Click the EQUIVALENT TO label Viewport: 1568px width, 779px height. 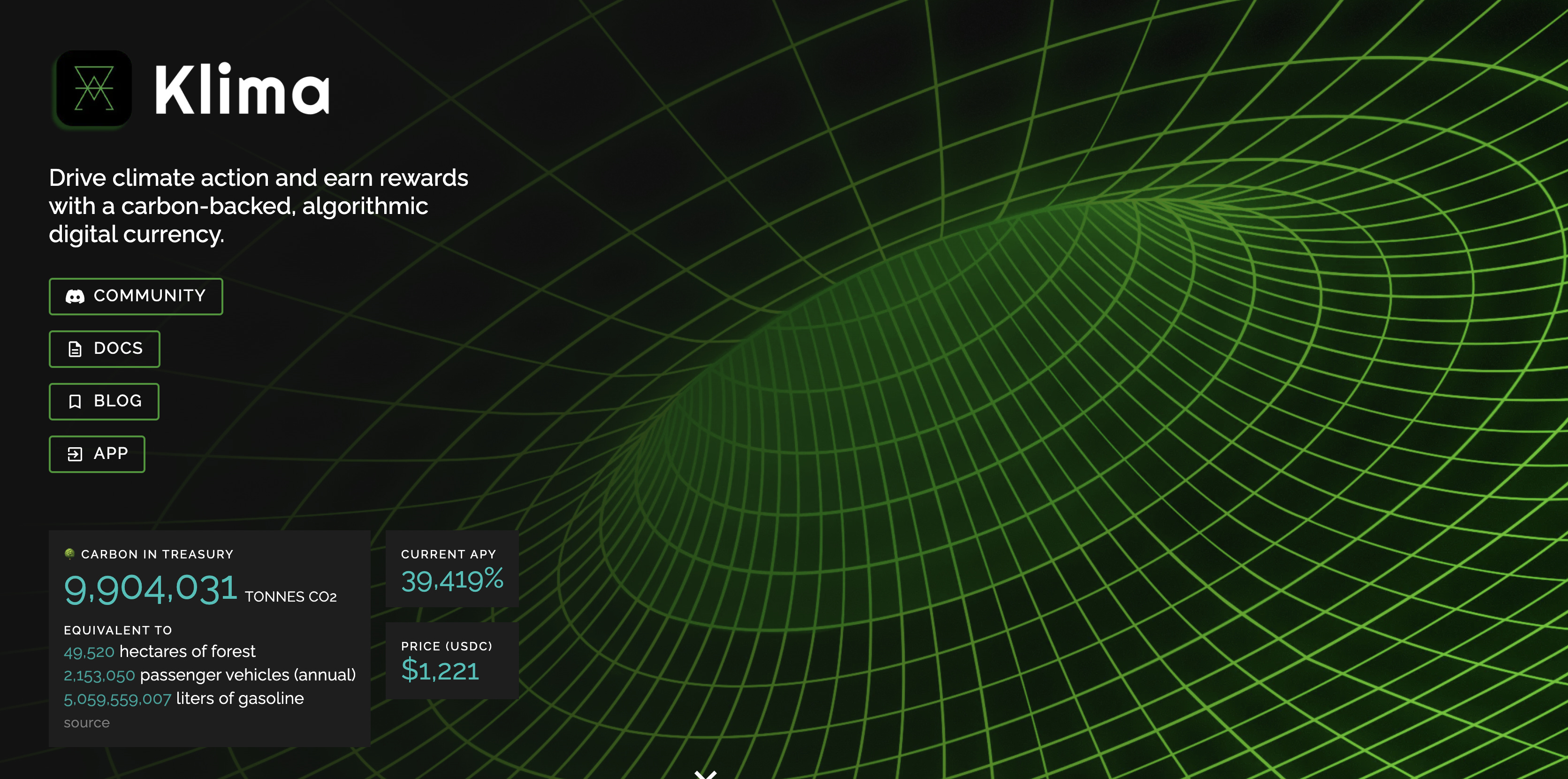118,631
